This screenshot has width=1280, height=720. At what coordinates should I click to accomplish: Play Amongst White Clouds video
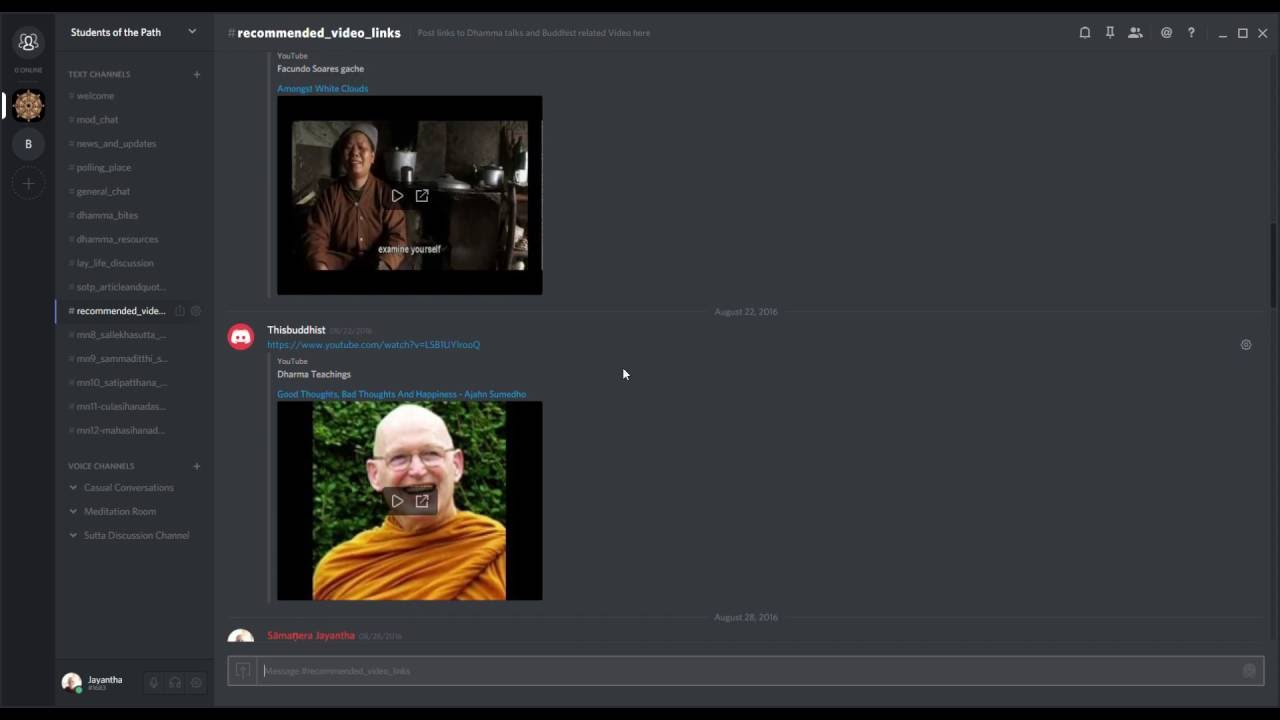[x=397, y=196]
